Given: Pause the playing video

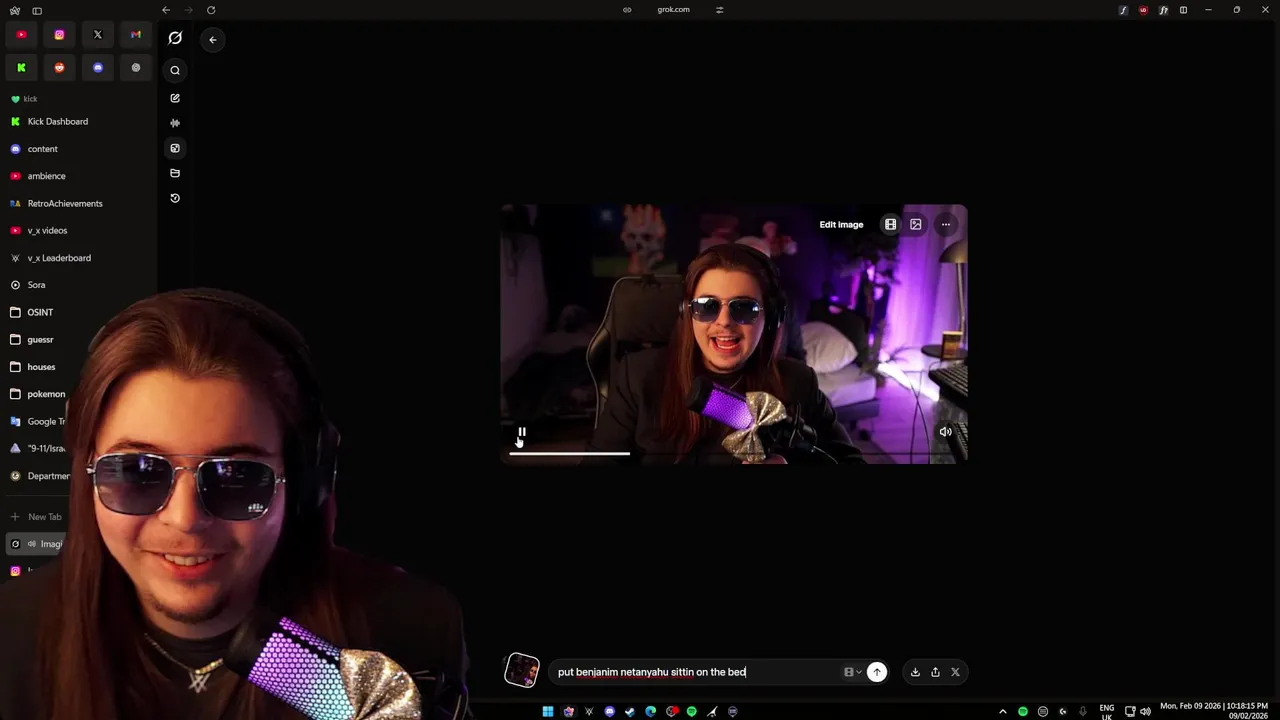Looking at the screenshot, I should tap(521, 432).
